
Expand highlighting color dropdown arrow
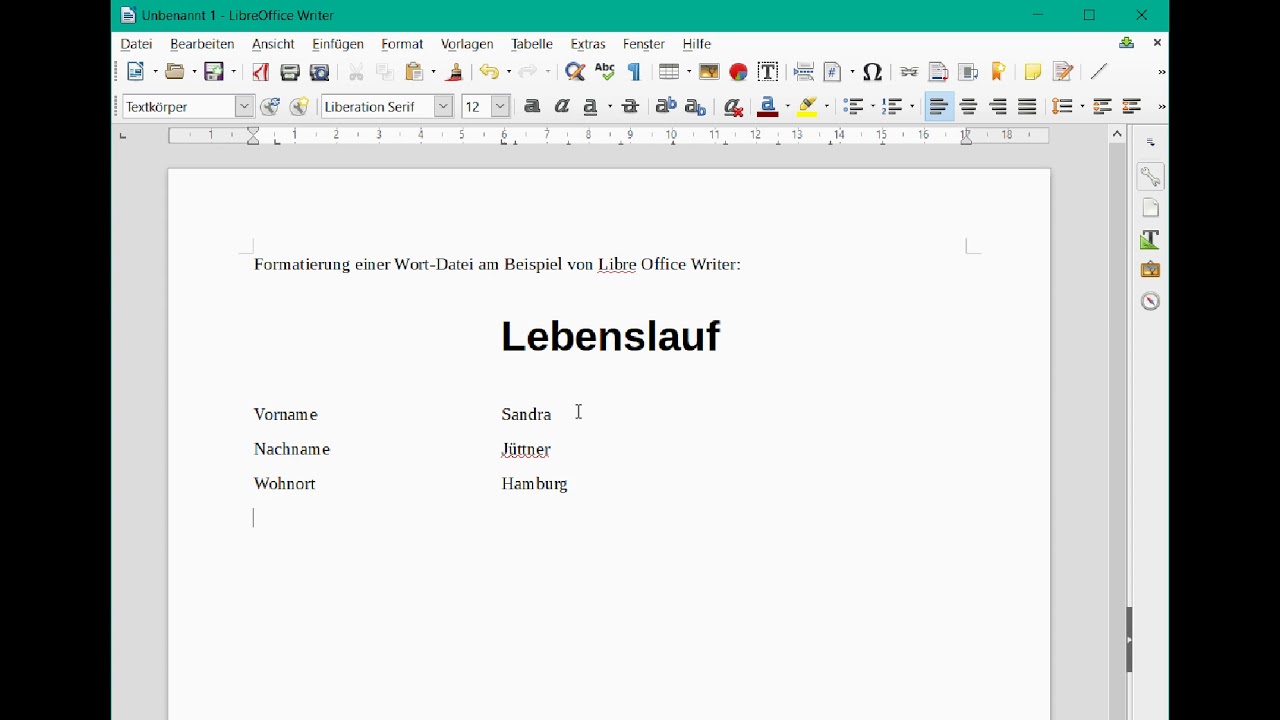coord(828,106)
